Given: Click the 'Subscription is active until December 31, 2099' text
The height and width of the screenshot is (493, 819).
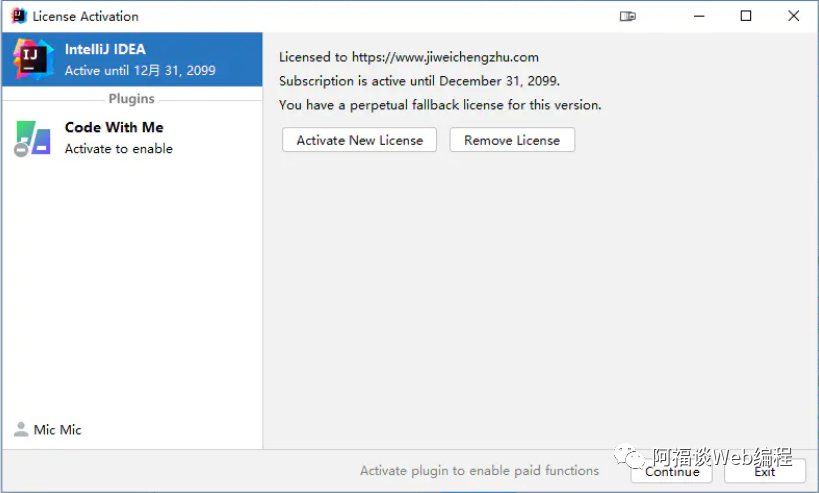Looking at the screenshot, I should pos(419,81).
